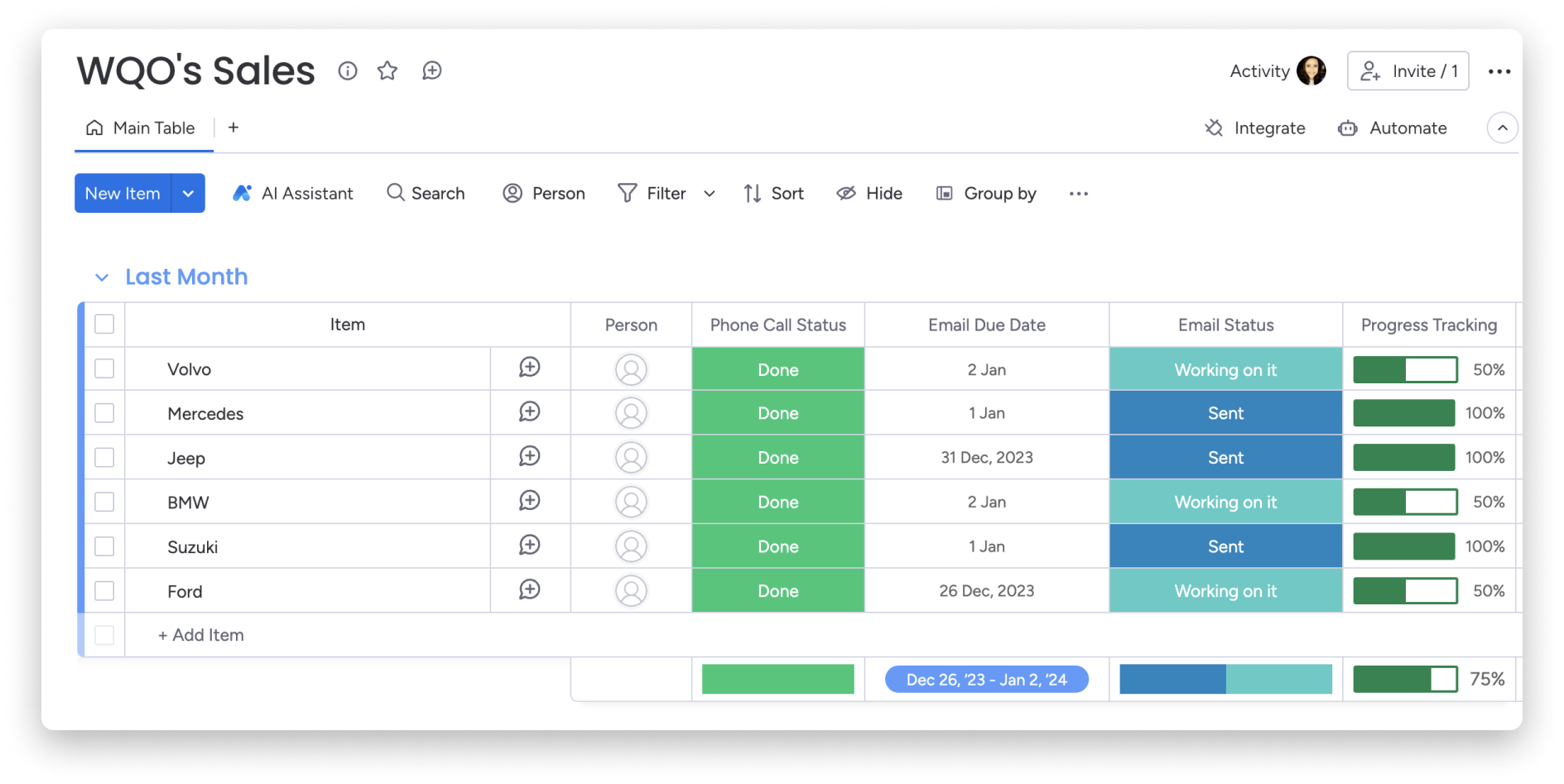Start conversation on BMW item
The height and width of the screenshot is (784, 1564).
(530, 501)
